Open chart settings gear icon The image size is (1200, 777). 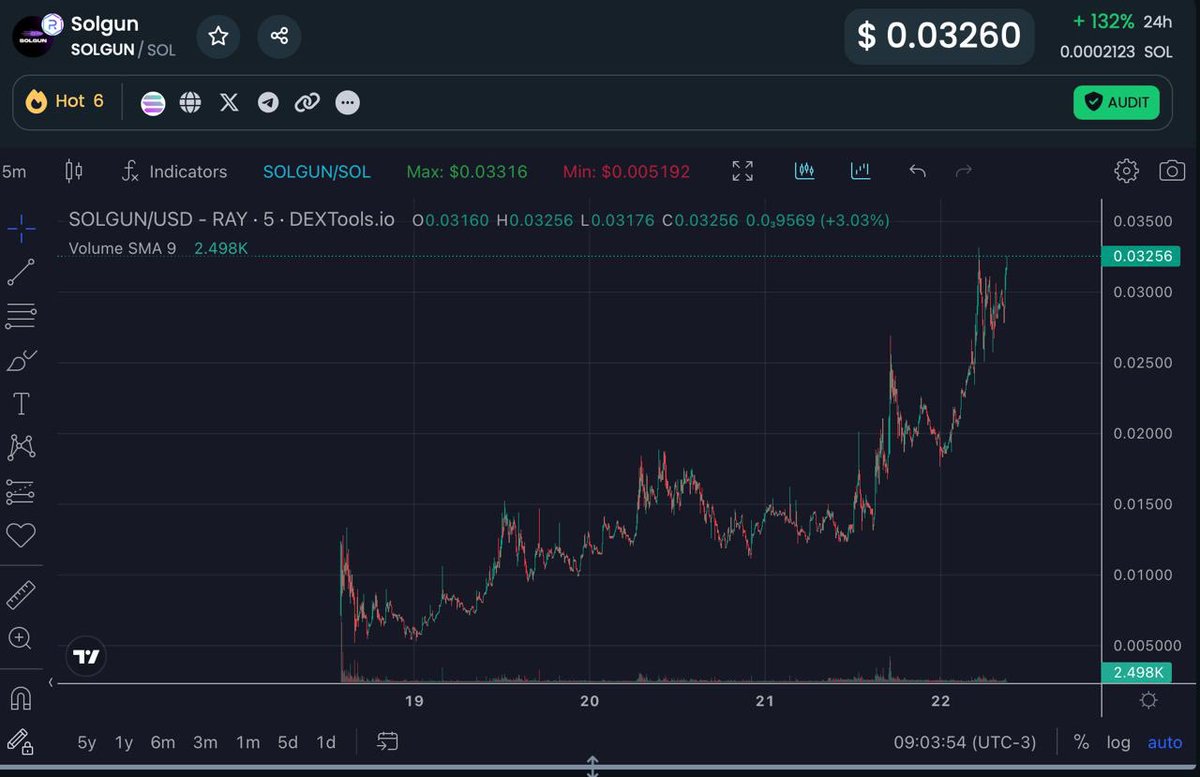[1126, 171]
